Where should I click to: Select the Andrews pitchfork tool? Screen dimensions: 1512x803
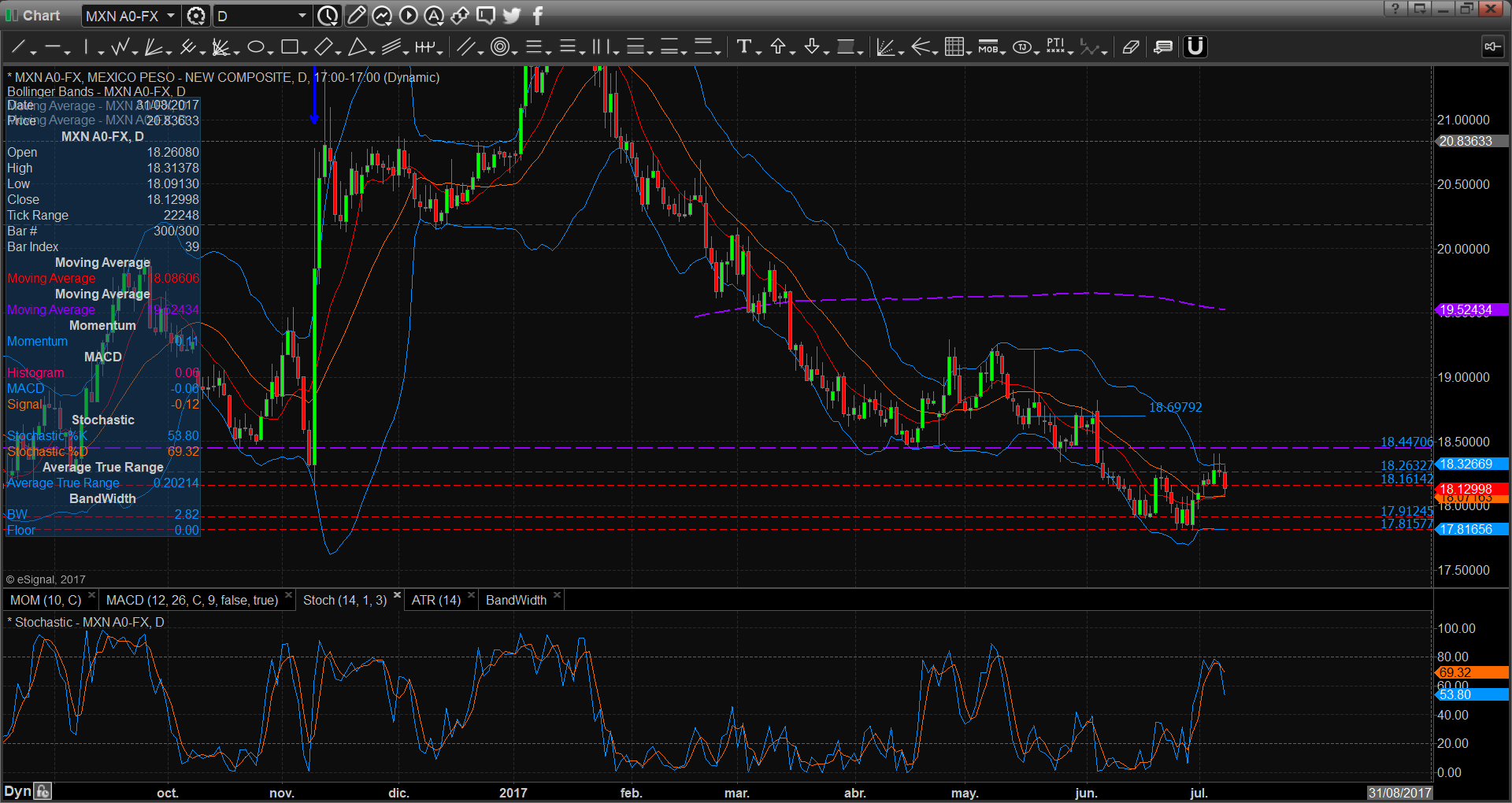[x=187, y=47]
